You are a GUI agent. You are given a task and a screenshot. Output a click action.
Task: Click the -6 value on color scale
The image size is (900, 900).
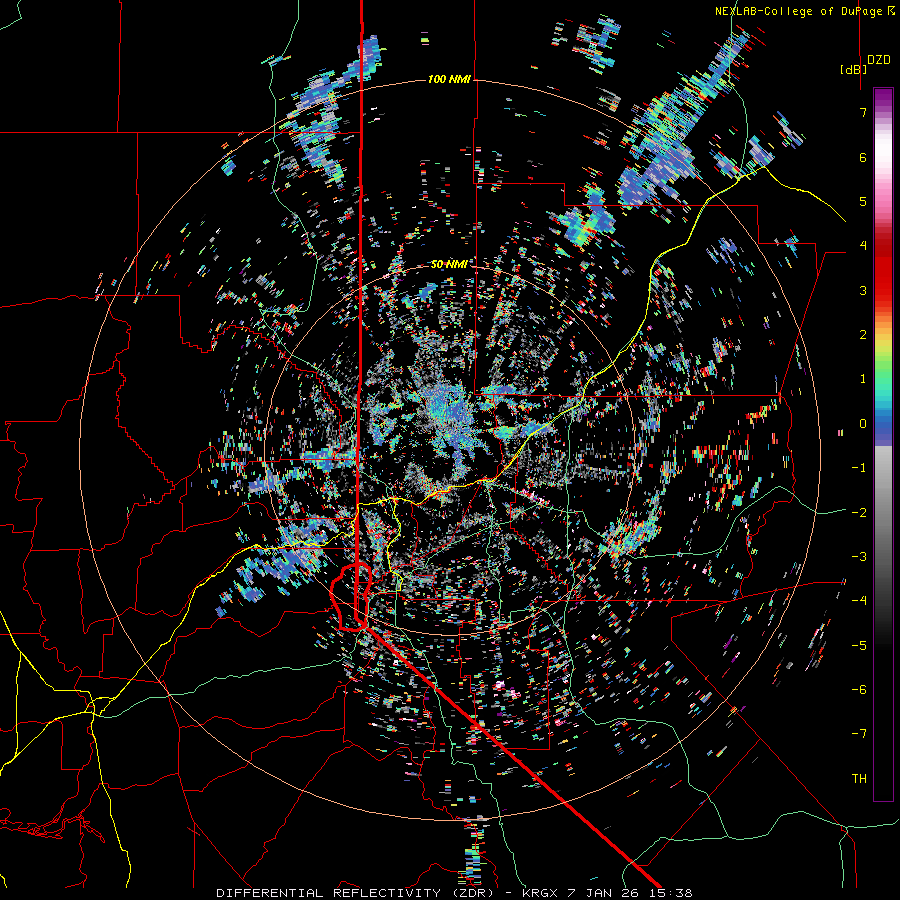[x=859, y=689]
